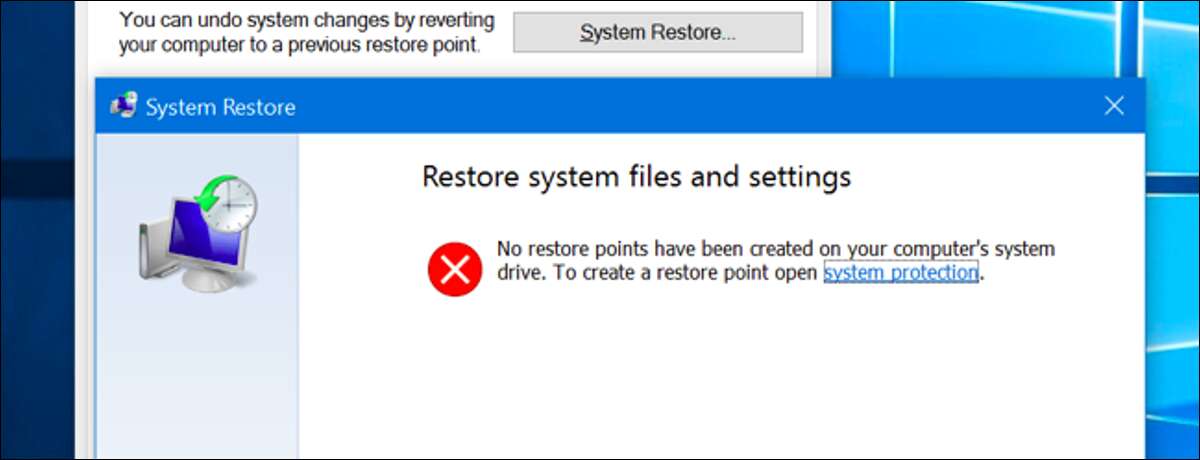The height and width of the screenshot is (460, 1200).
Task: Open the system protection link
Action: pos(900,273)
